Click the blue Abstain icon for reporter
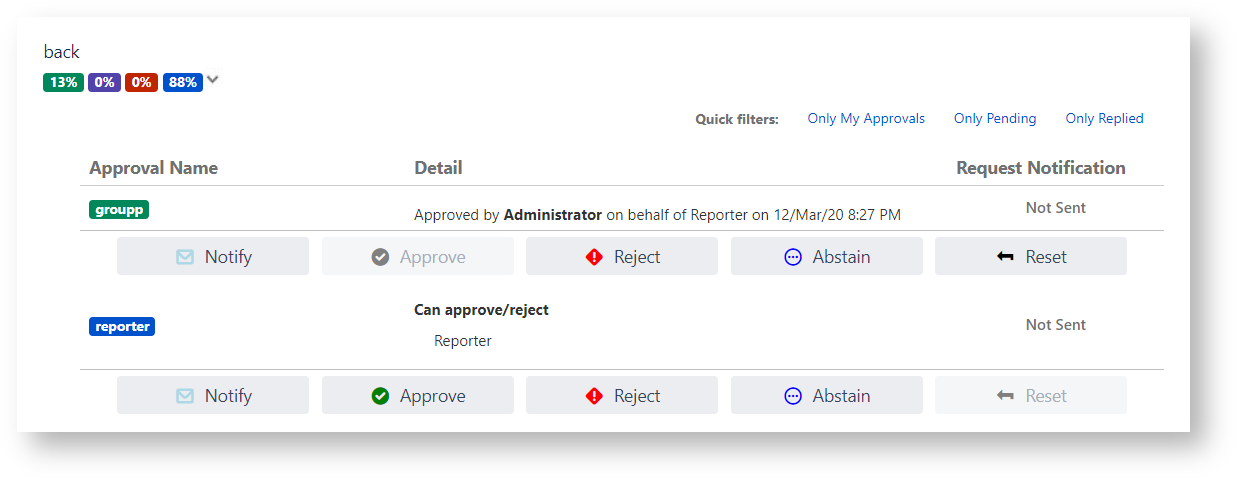1238x480 pixels. coord(793,396)
